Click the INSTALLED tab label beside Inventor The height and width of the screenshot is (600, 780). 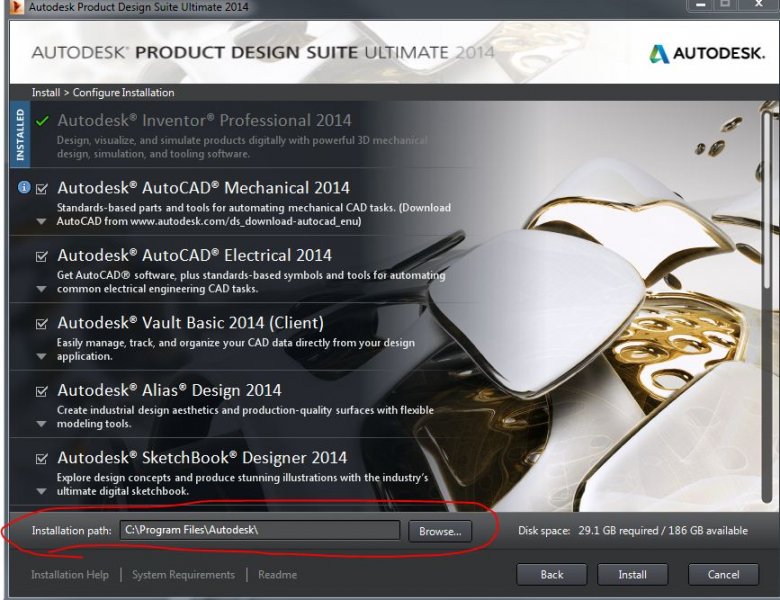20,134
